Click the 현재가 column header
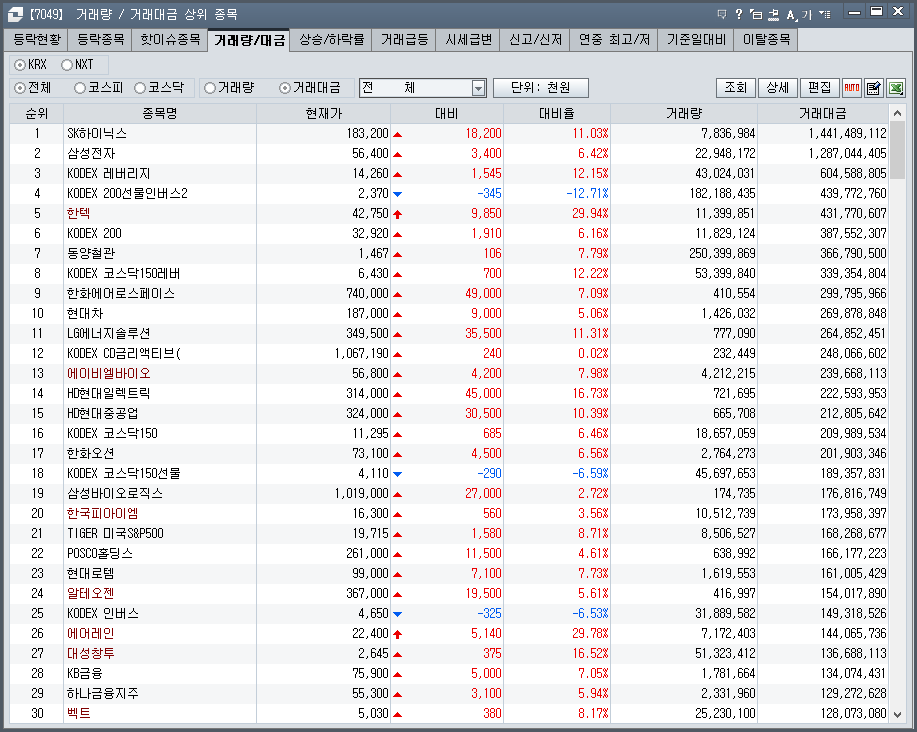917x732 pixels. click(323, 113)
